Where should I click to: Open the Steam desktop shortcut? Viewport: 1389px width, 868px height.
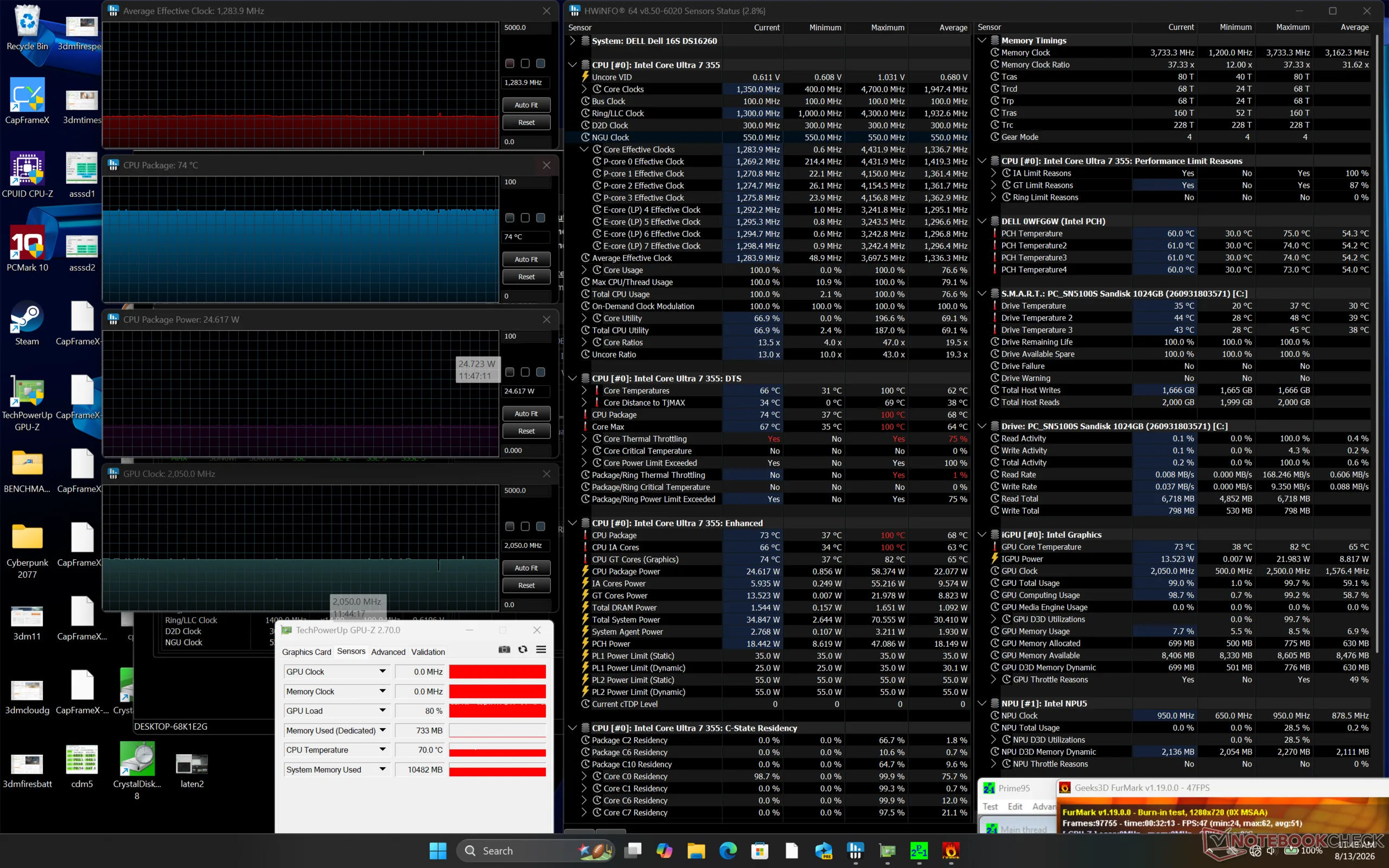coord(27,323)
